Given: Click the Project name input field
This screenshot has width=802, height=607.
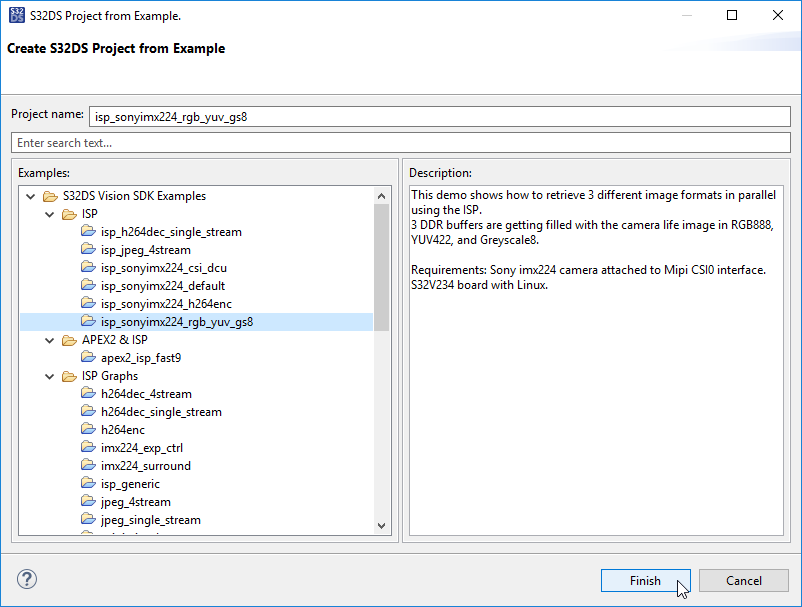Looking at the screenshot, I should pos(440,117).
